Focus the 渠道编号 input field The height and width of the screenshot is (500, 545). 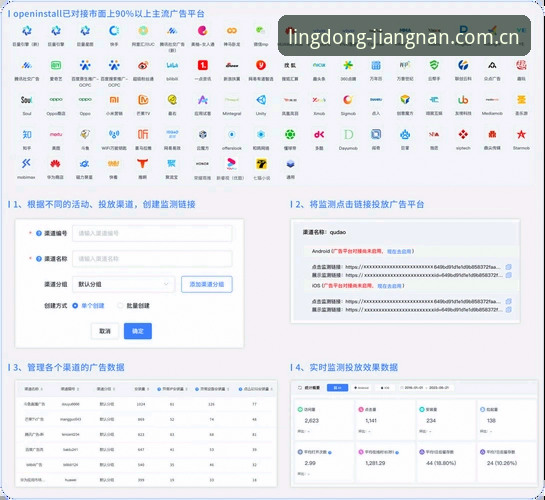[152, 233]
